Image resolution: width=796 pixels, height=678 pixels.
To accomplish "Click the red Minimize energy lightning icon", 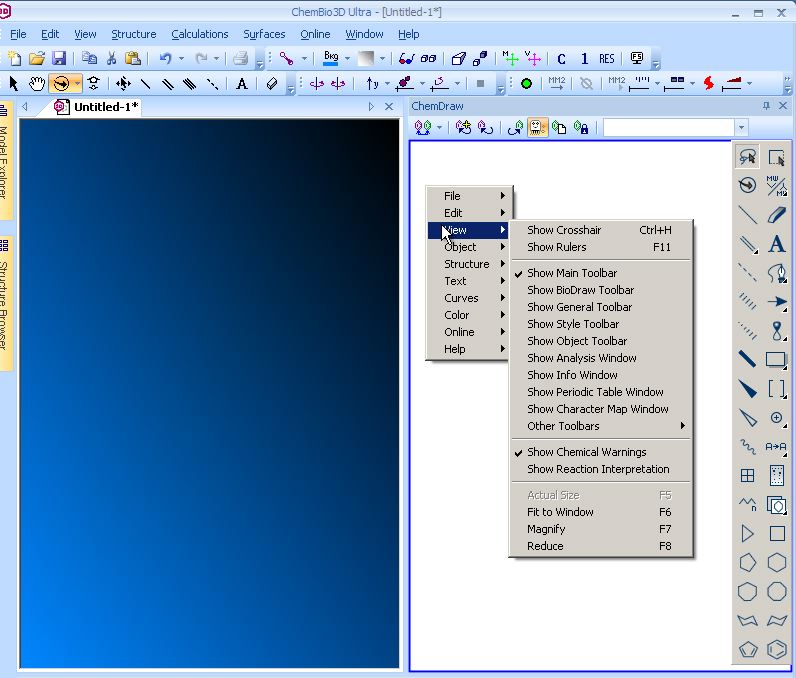I will point(709,83).
